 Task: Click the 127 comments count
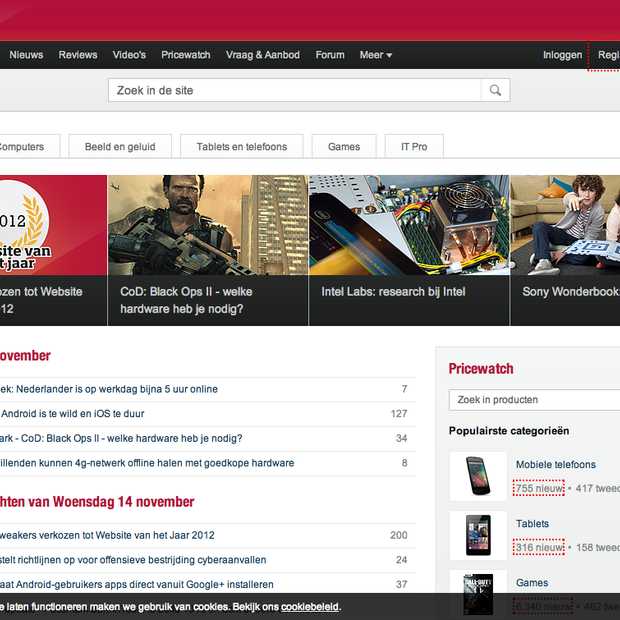click(399, 414)
